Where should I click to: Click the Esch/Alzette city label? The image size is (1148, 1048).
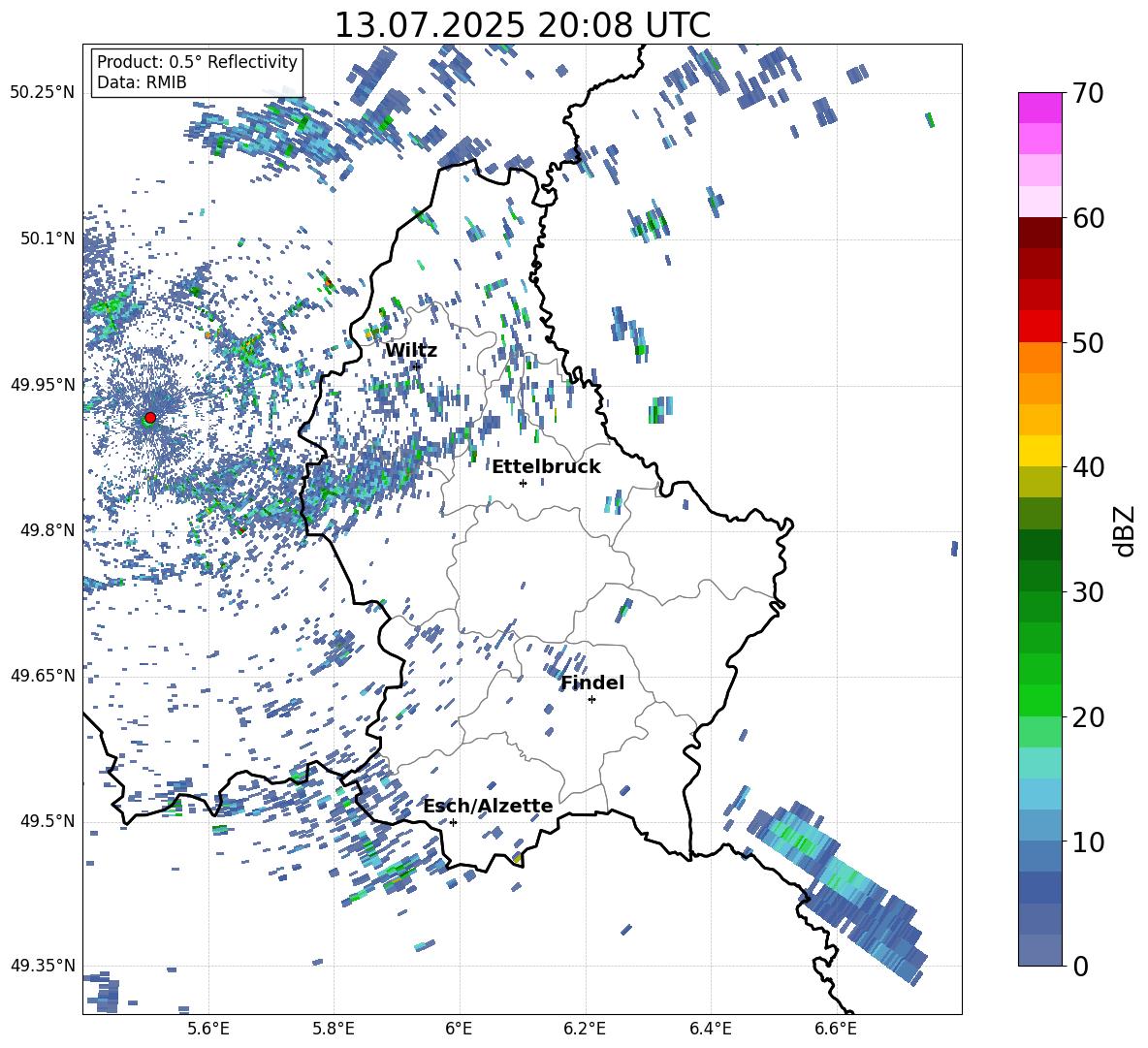click(488, 806)
